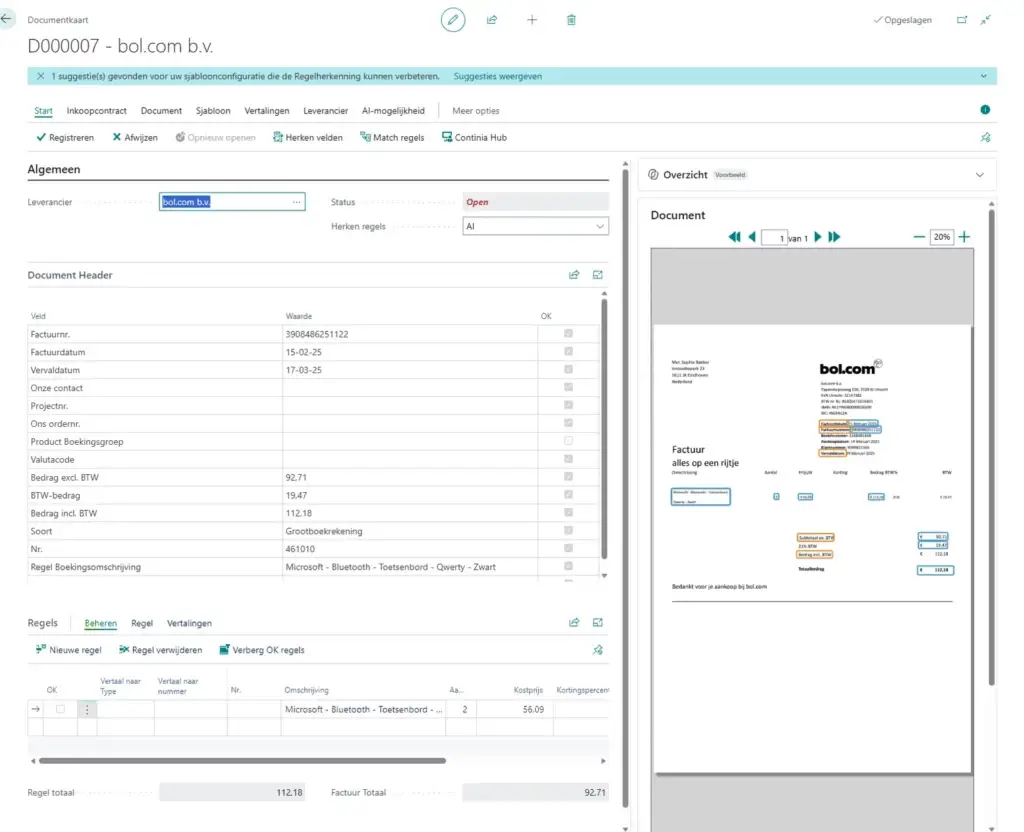Viewport: 1024px width, 832px height.
Task: Open Continia Hub
Action: 474,137
